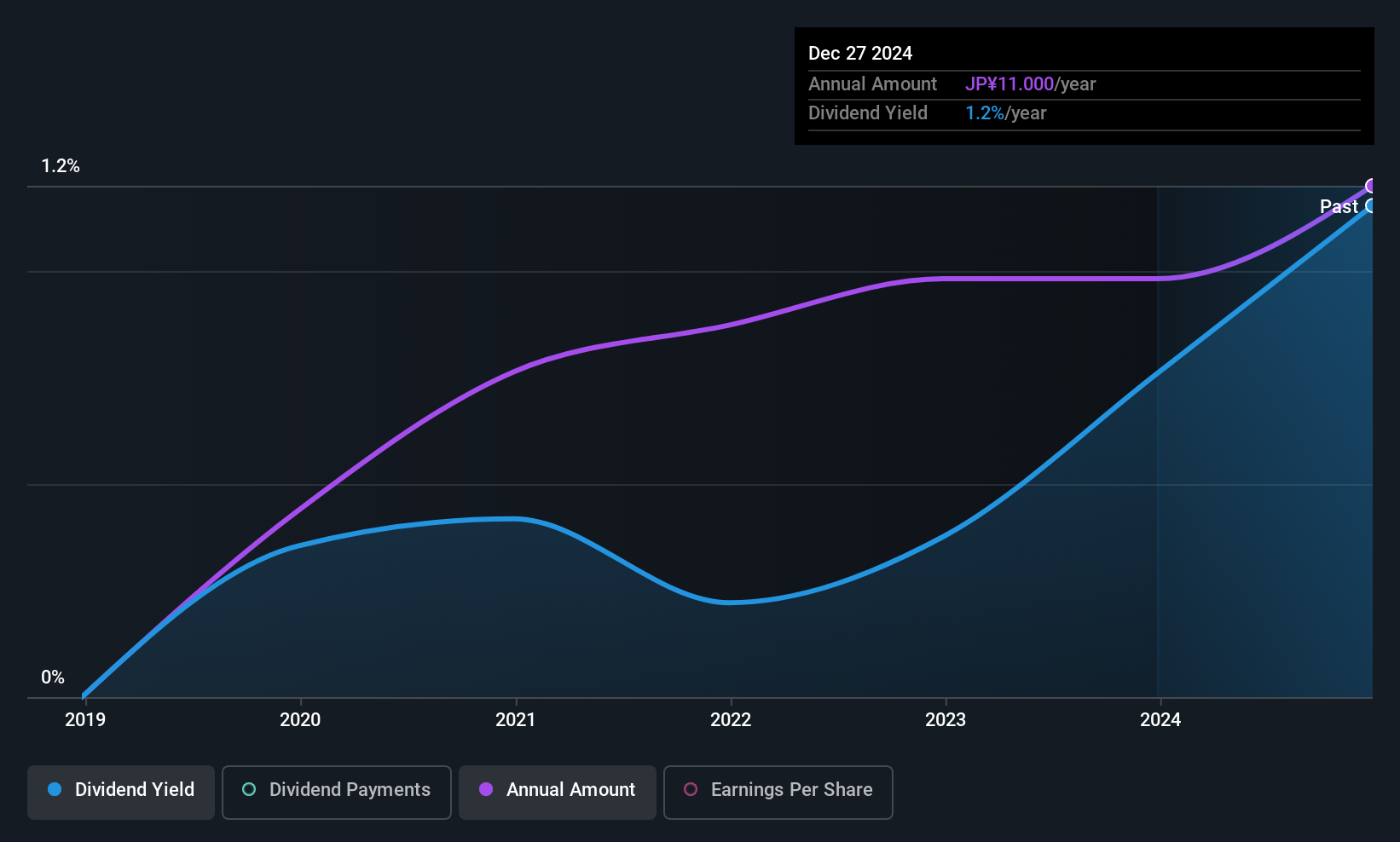Click the 2019 x-axis label
This screenshot has width=1400, height=842.
tap(85, 720)
